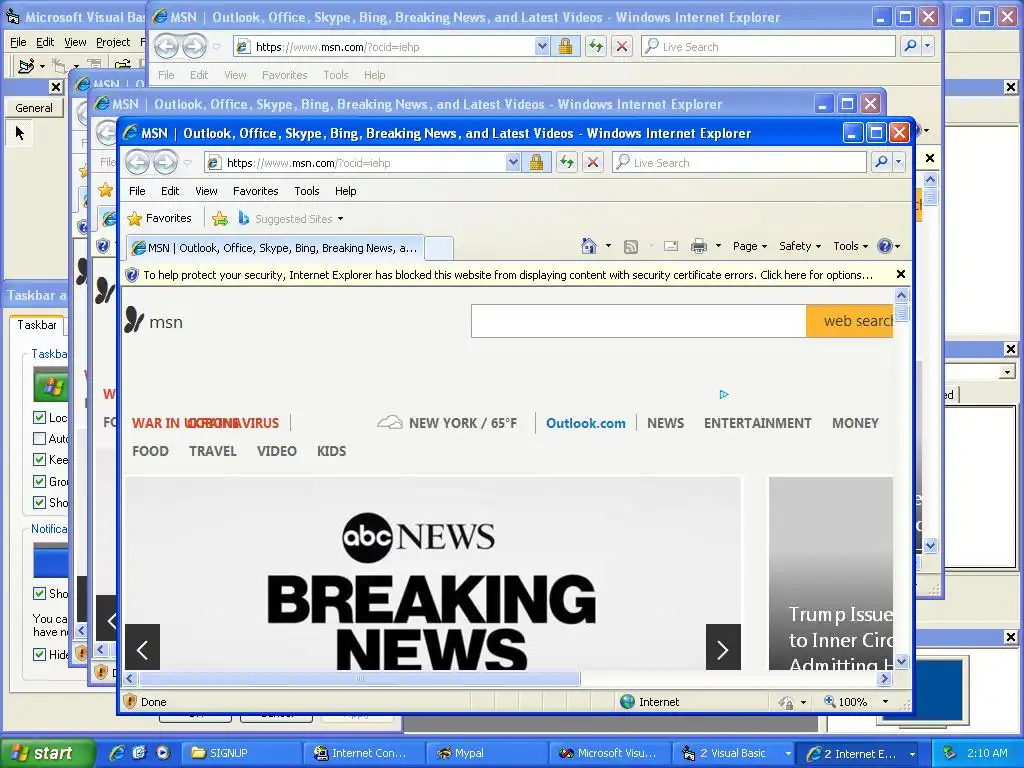This screenshot has width=1024, height=768.
Task: Open the address bar dropdown in front window
Action: coord(513,163)
